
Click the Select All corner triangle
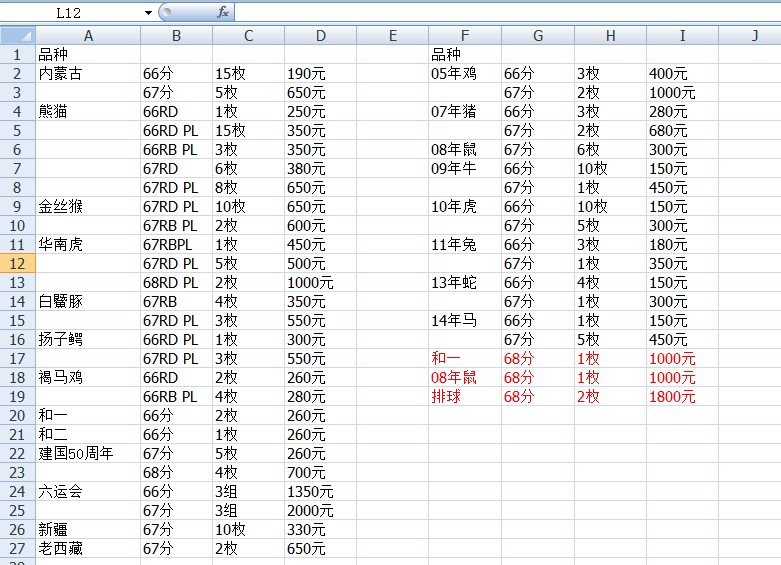tap(17, 36)
